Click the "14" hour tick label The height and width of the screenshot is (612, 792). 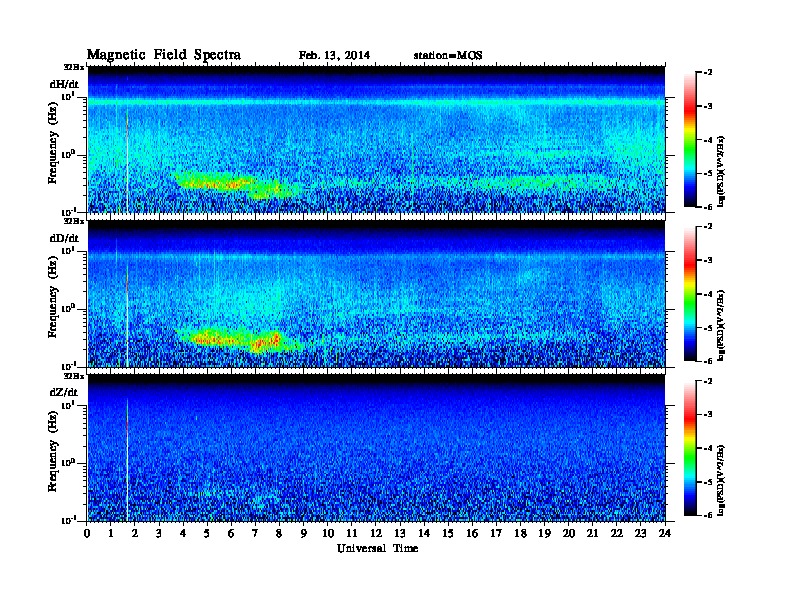coord(424,533)
